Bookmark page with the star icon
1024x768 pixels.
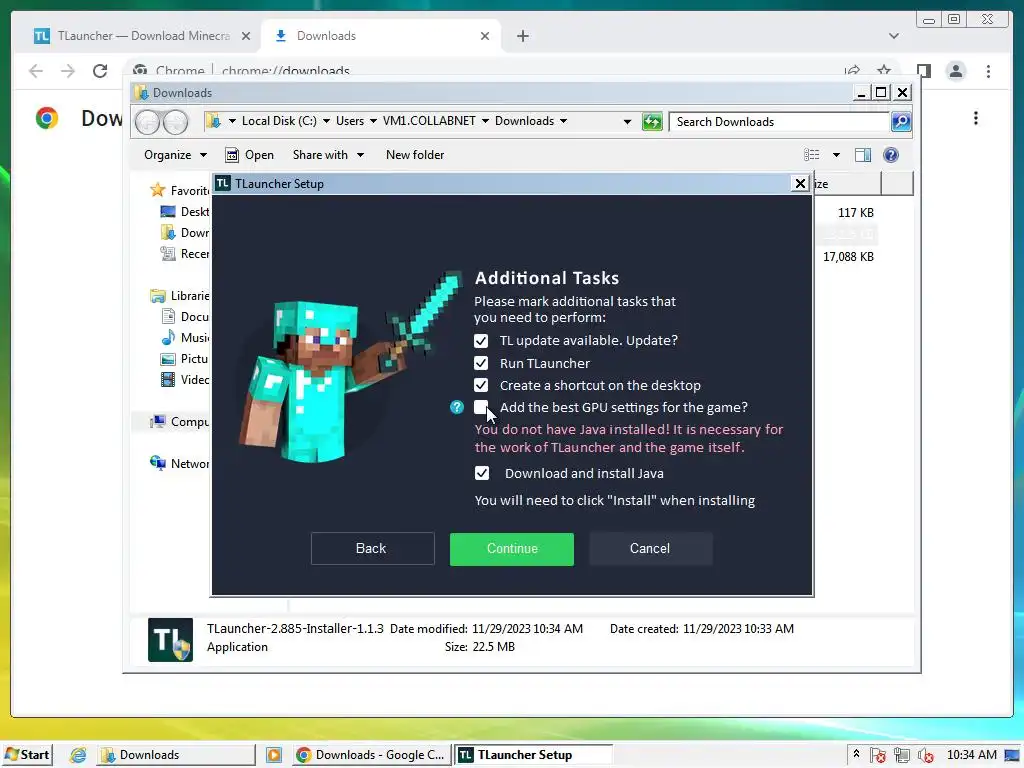884,71
